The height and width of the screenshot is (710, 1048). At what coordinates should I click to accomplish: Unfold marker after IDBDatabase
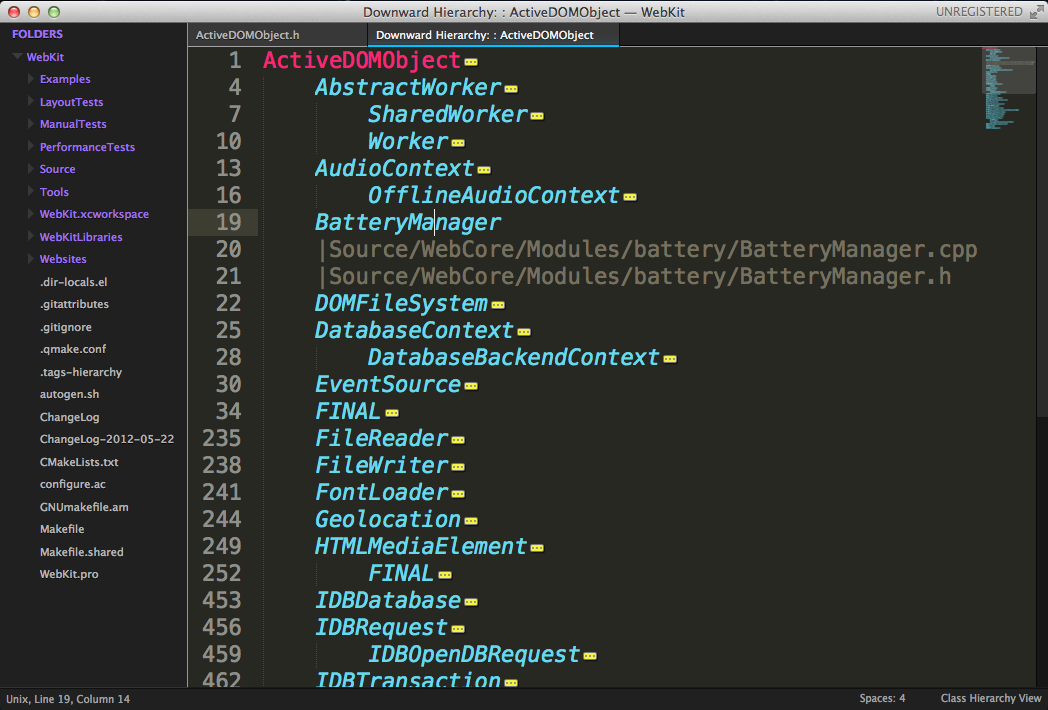tap(471, 602)
